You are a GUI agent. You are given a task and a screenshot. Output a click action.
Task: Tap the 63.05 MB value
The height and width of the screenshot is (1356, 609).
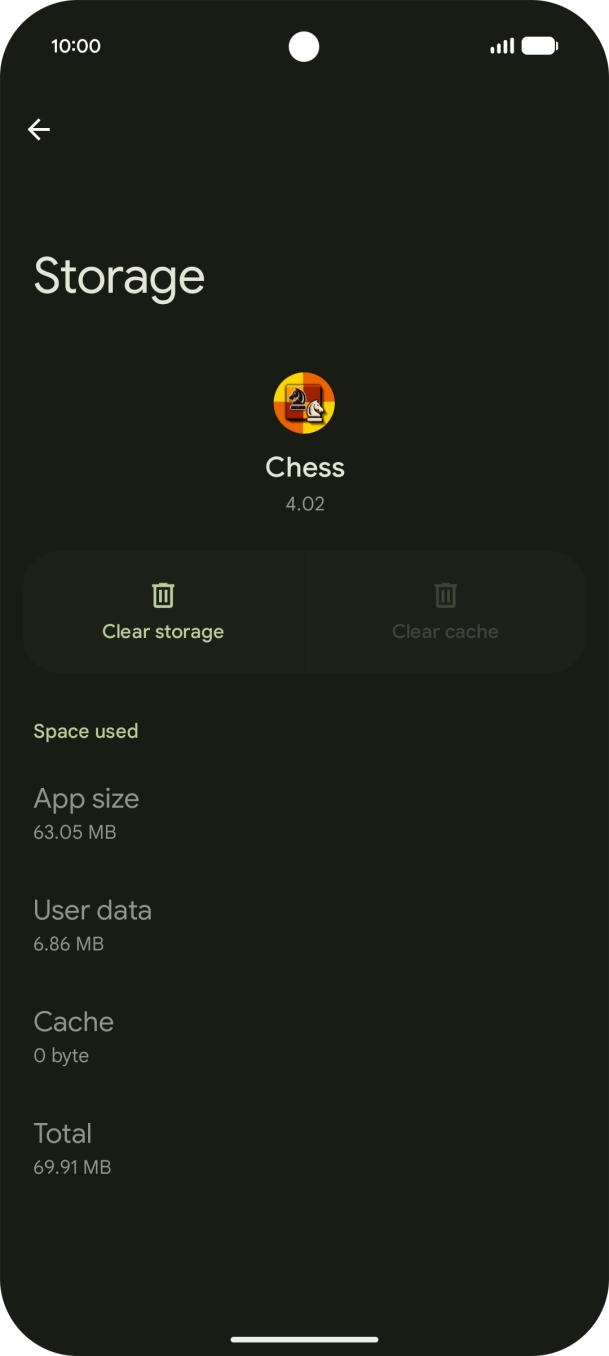coord(75,832)
